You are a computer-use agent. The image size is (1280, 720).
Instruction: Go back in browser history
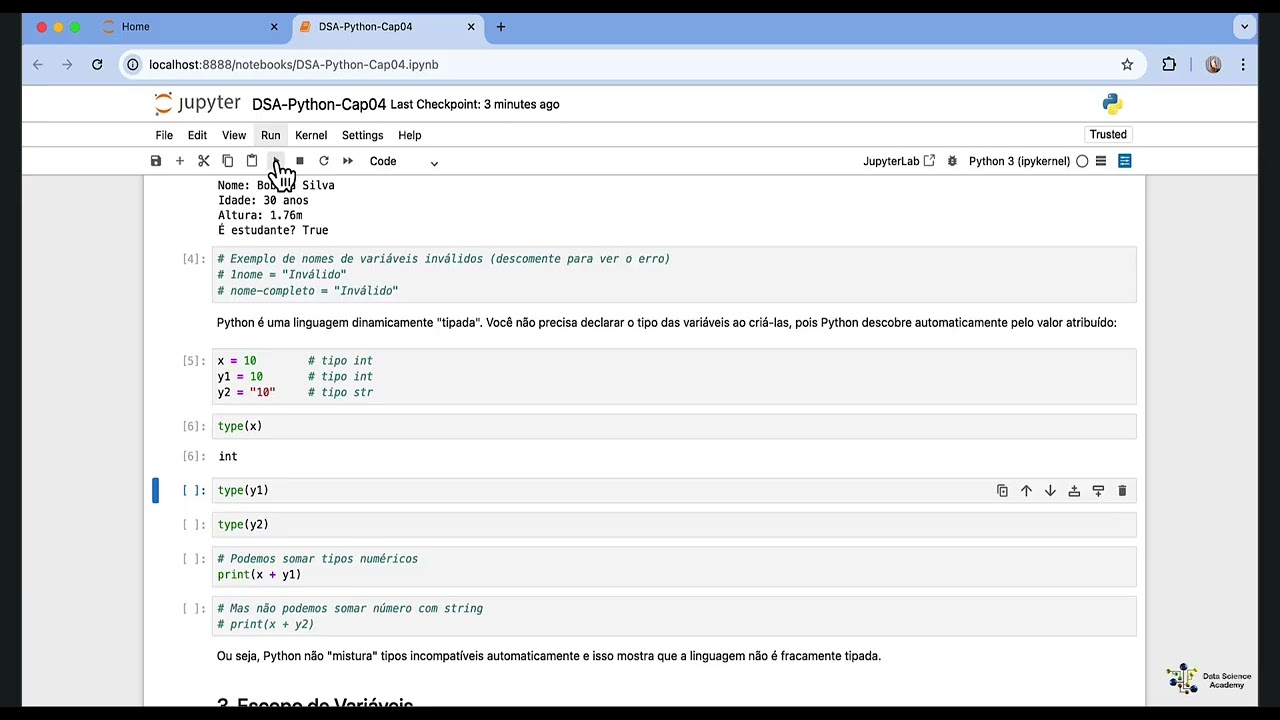tap(38, 64)
